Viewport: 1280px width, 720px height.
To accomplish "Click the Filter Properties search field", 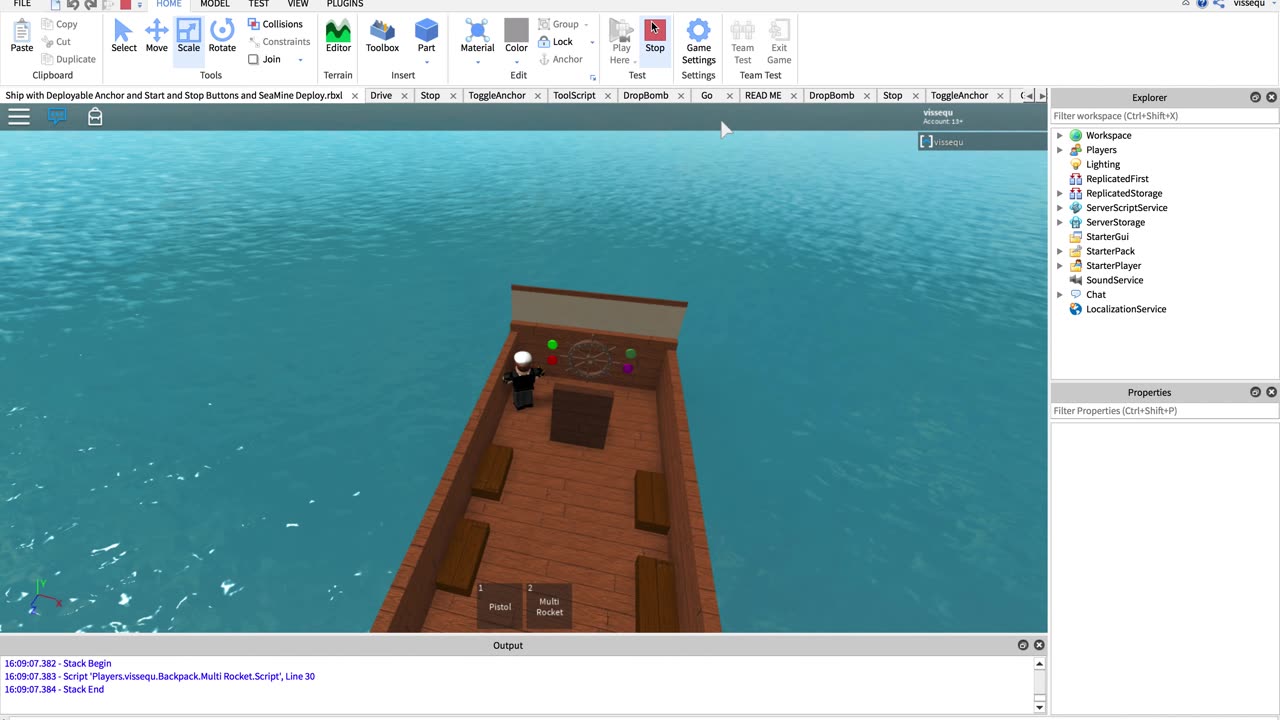I will pyautogui.click(x=1164, y=411).
